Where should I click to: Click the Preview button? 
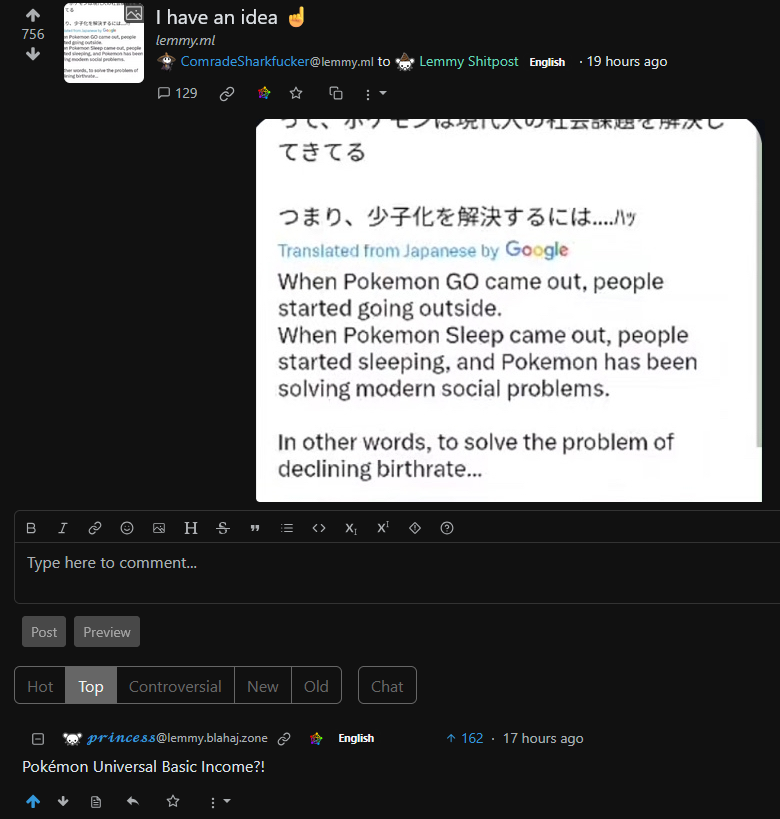click(x=107, y=631)
